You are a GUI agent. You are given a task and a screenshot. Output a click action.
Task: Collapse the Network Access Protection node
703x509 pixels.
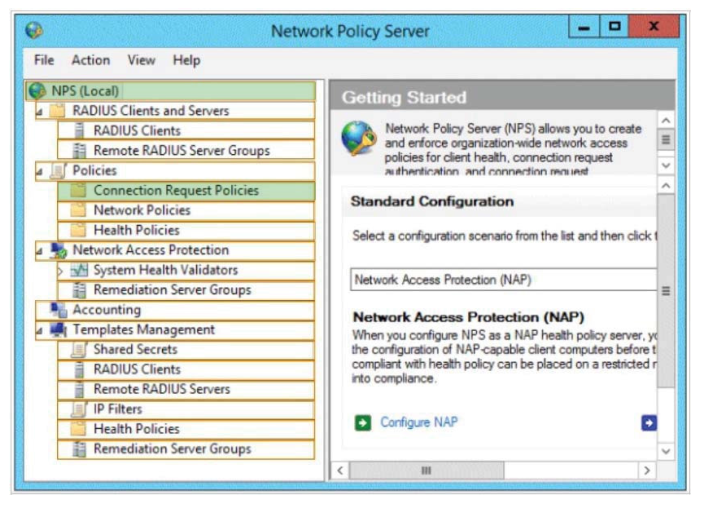tap(39, 251)
